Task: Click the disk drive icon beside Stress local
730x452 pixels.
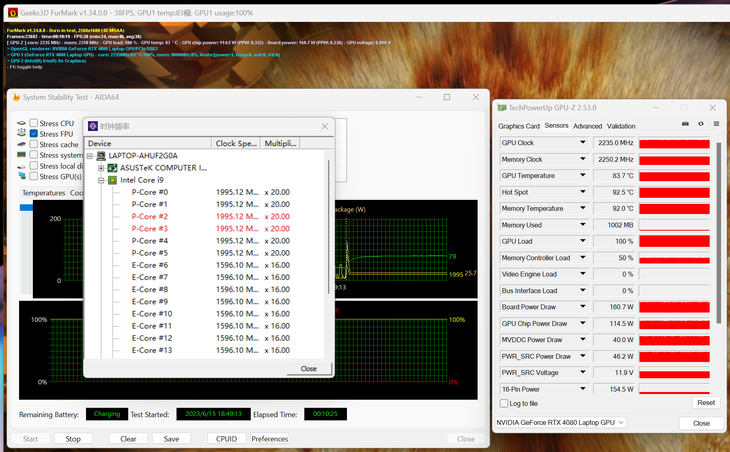Action: point(21,166)
